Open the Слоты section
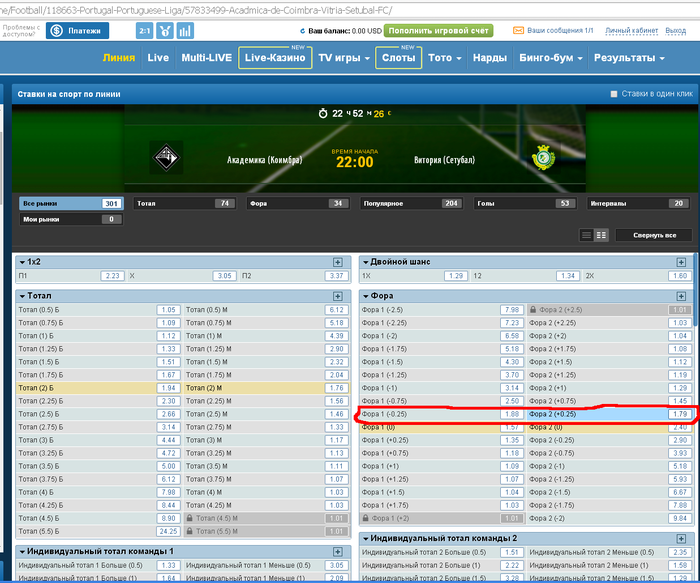 click(x=399, y=58)
